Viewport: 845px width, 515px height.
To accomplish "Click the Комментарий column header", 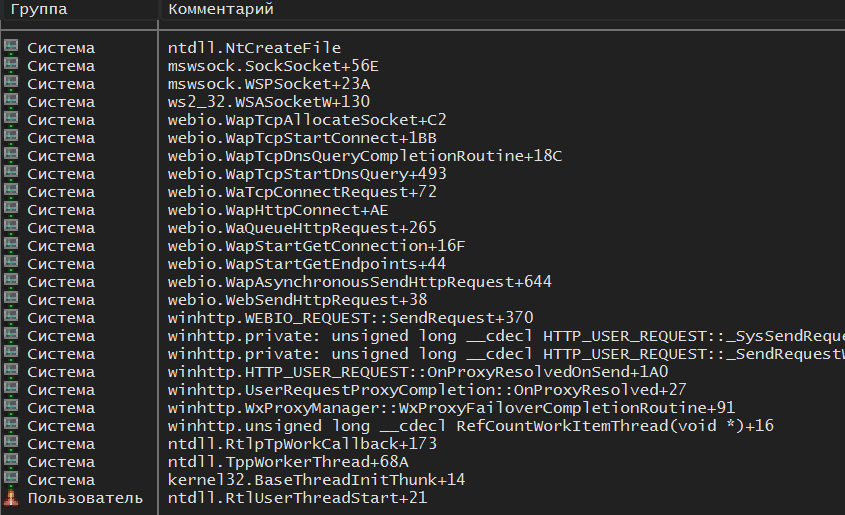I will tap(220, 9).
